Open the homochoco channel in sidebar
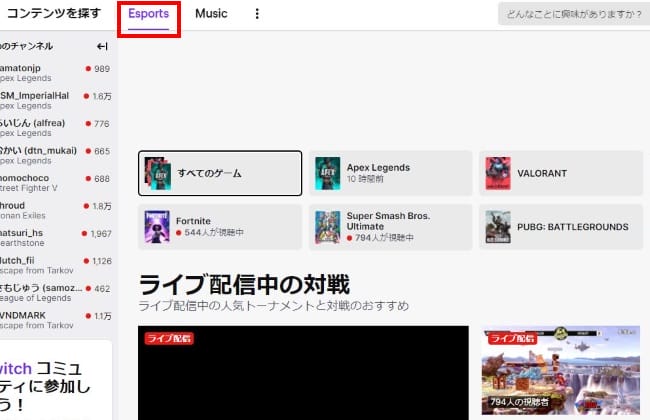This screenshot has width=650, height=420. (56, 183)
